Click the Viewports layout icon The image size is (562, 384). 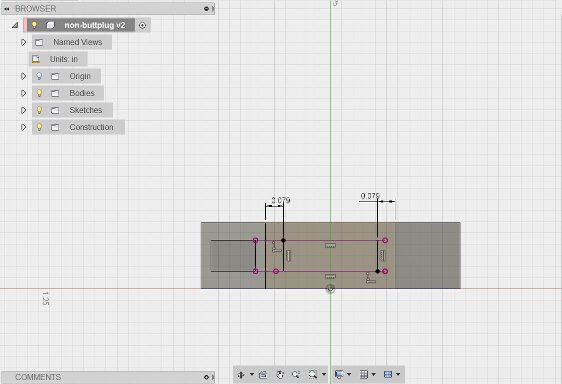tap(387, 375)
